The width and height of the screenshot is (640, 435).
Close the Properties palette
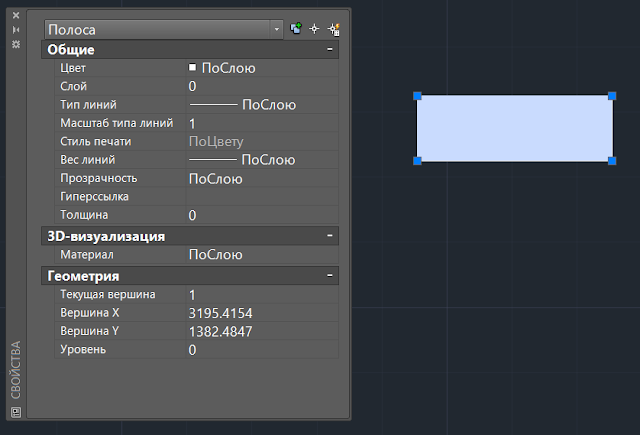coord(16,16)
